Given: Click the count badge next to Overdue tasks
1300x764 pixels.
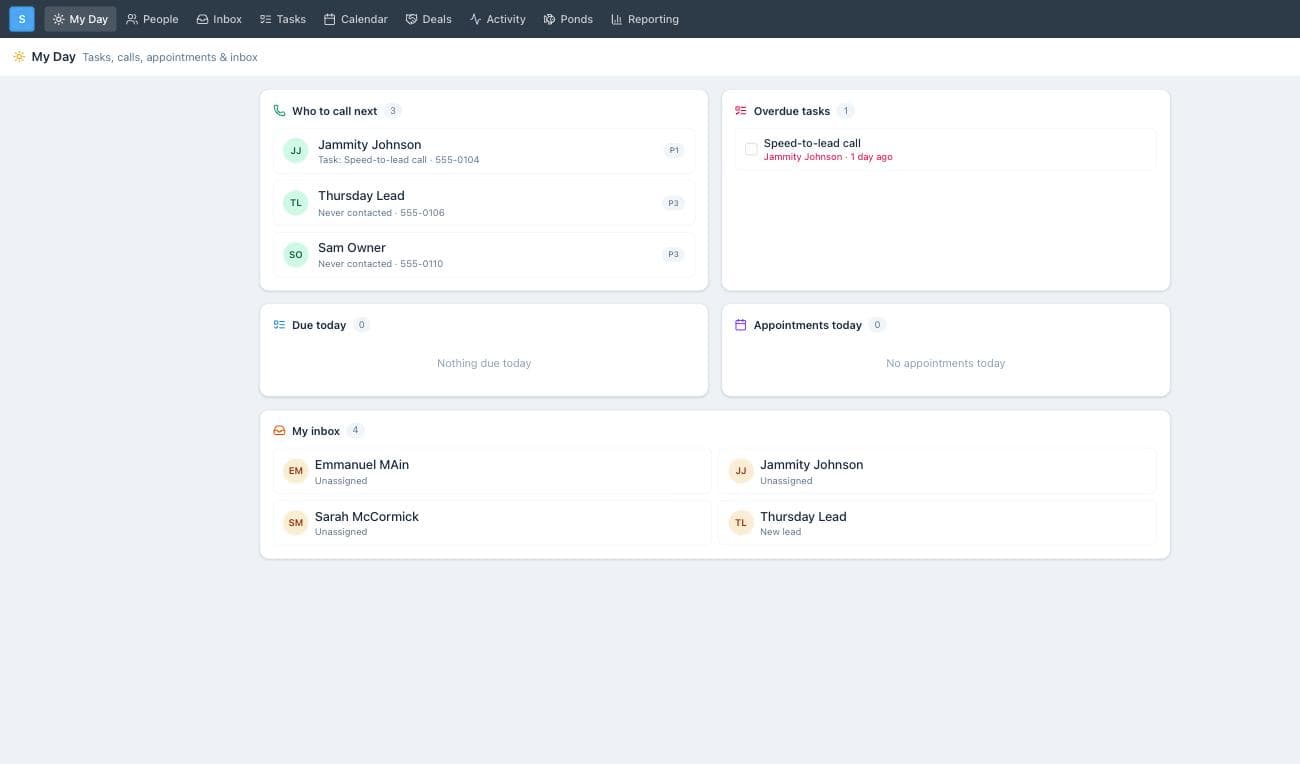Looking at the screenshot, I should [846, 111].
